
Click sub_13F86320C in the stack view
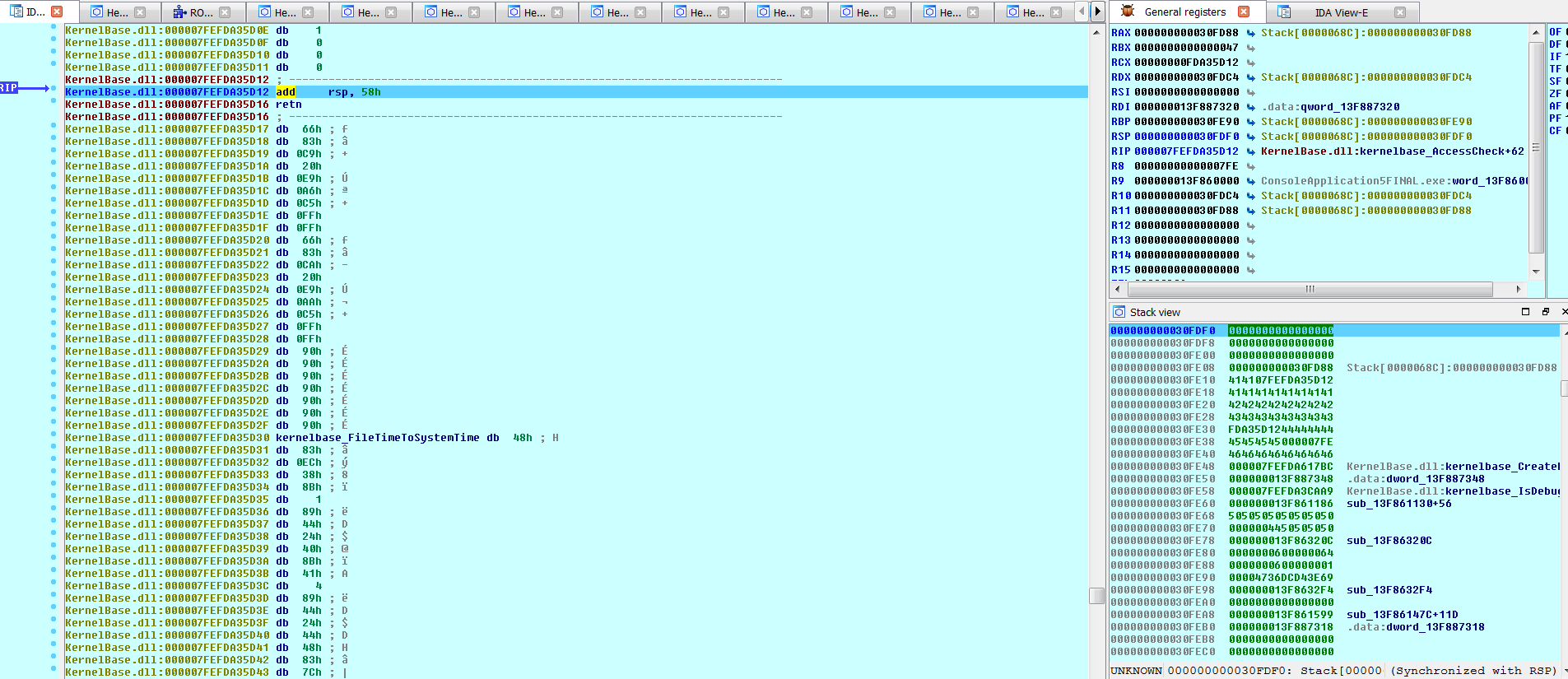coord(1389,541)
